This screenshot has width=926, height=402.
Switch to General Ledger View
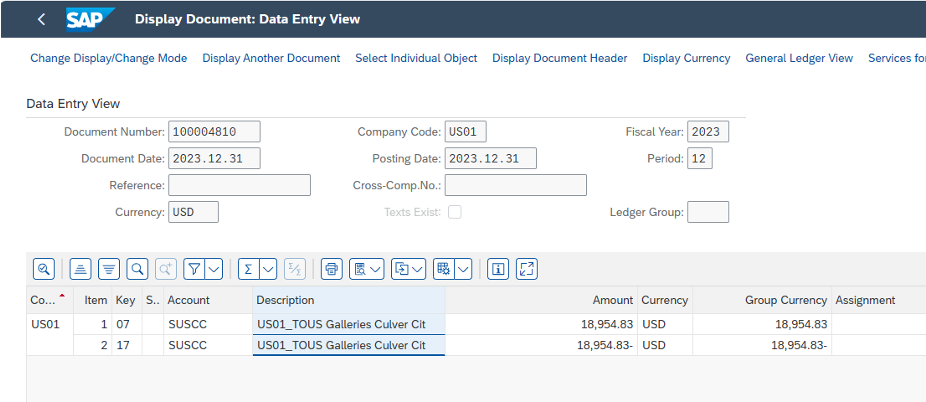[x=799, y=58]
